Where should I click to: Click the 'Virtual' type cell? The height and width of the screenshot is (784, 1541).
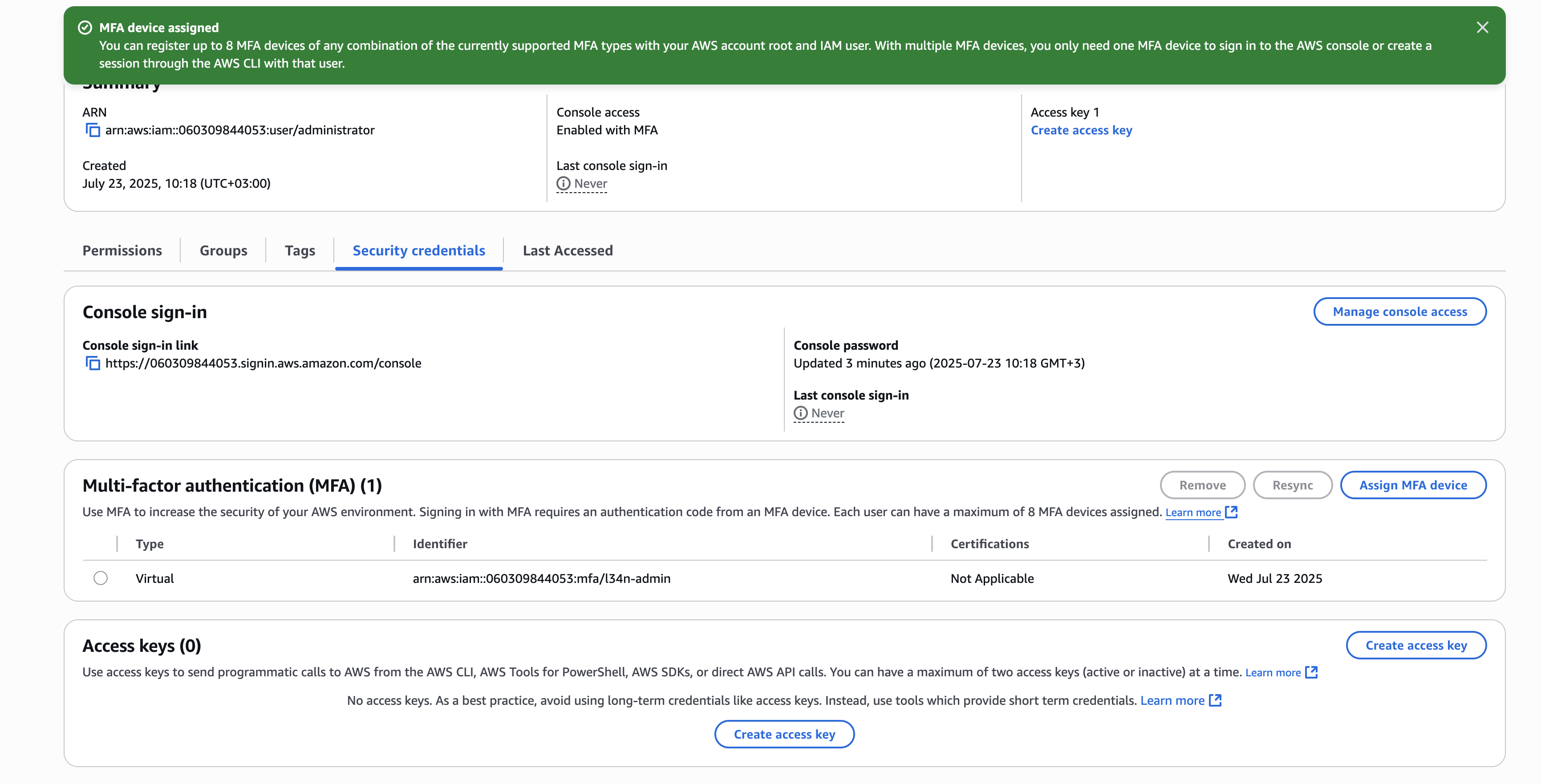(x=154, y=578)
